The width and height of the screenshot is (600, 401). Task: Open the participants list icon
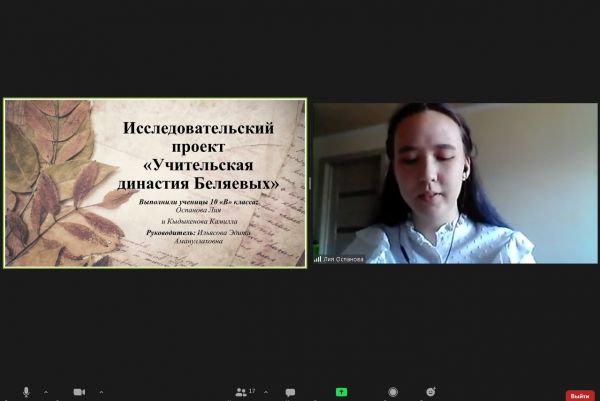click(x=240, y=391)
